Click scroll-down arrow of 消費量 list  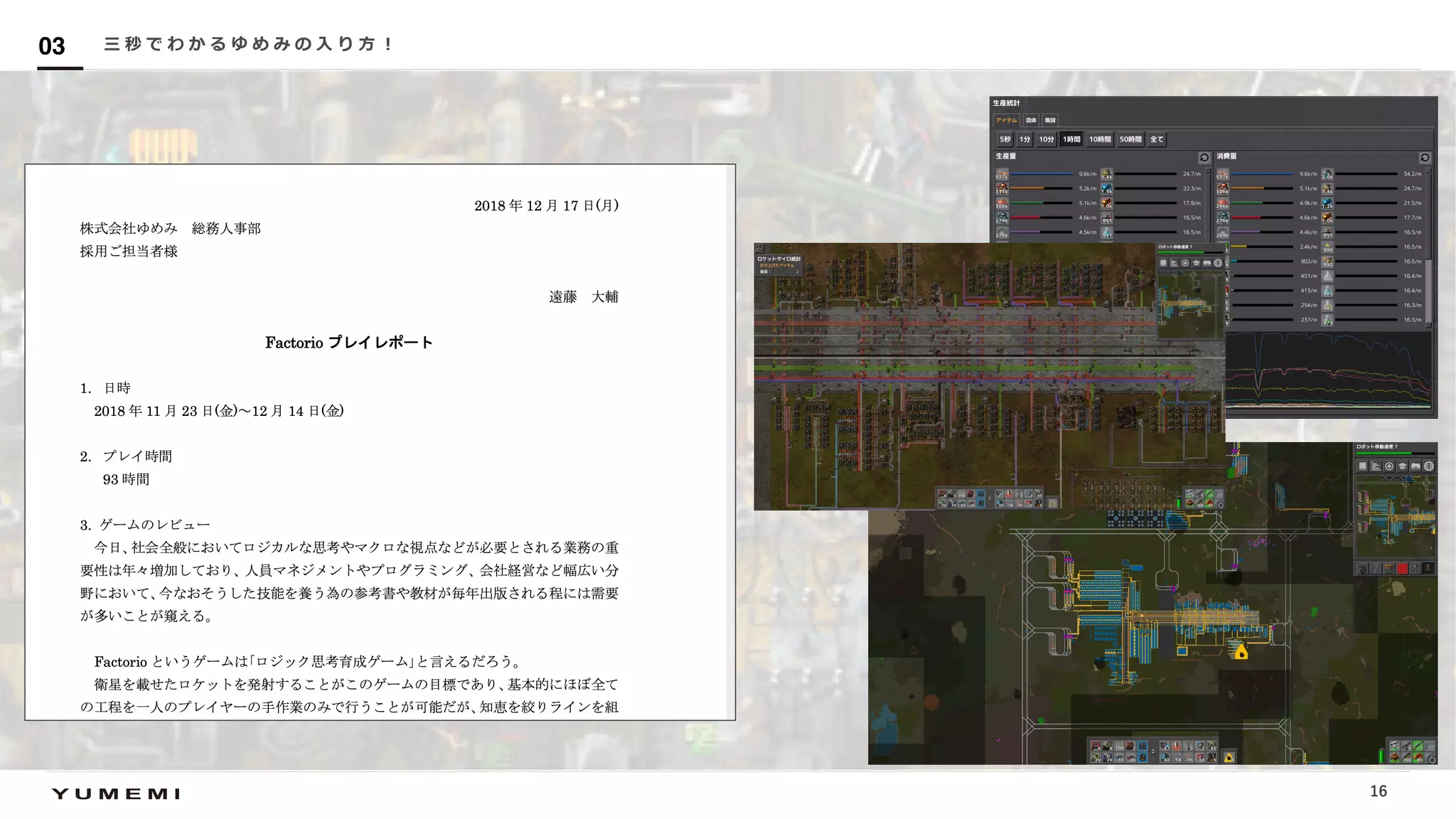[x=1428, y=324]
